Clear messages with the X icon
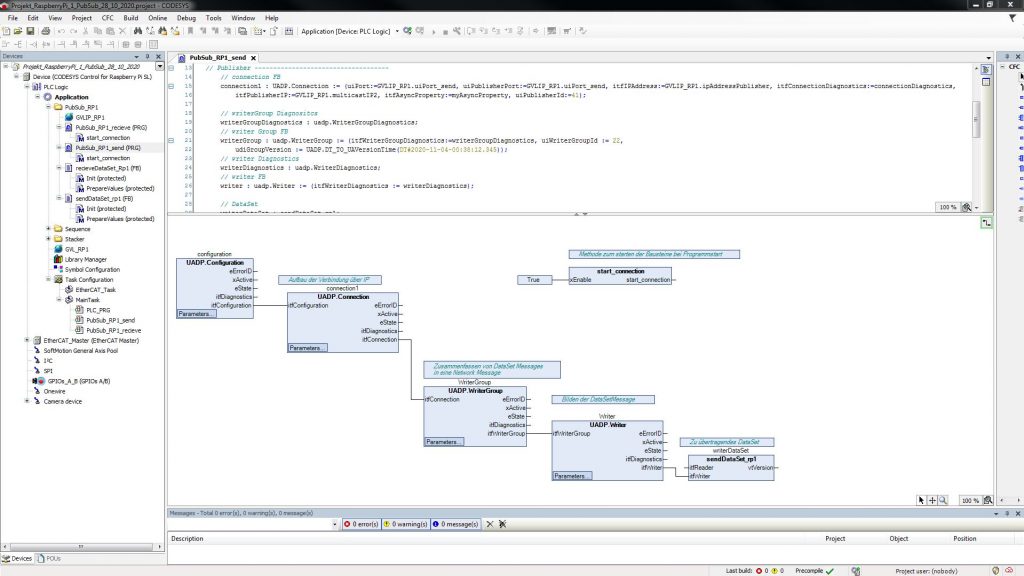Image resolution: width=1024 pixels, height=576 pixels. point(490,524)
